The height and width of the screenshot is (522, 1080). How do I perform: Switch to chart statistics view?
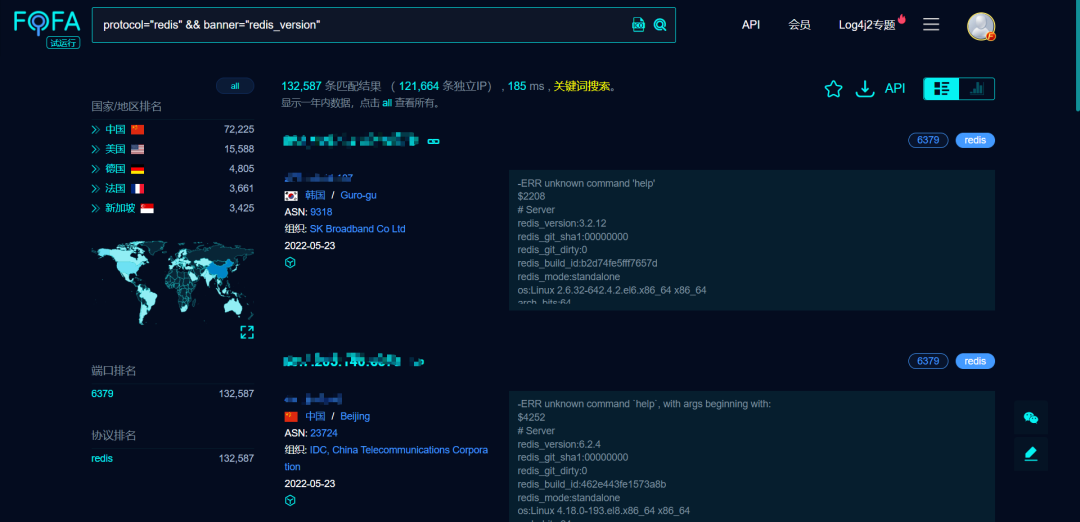[977, 88]
